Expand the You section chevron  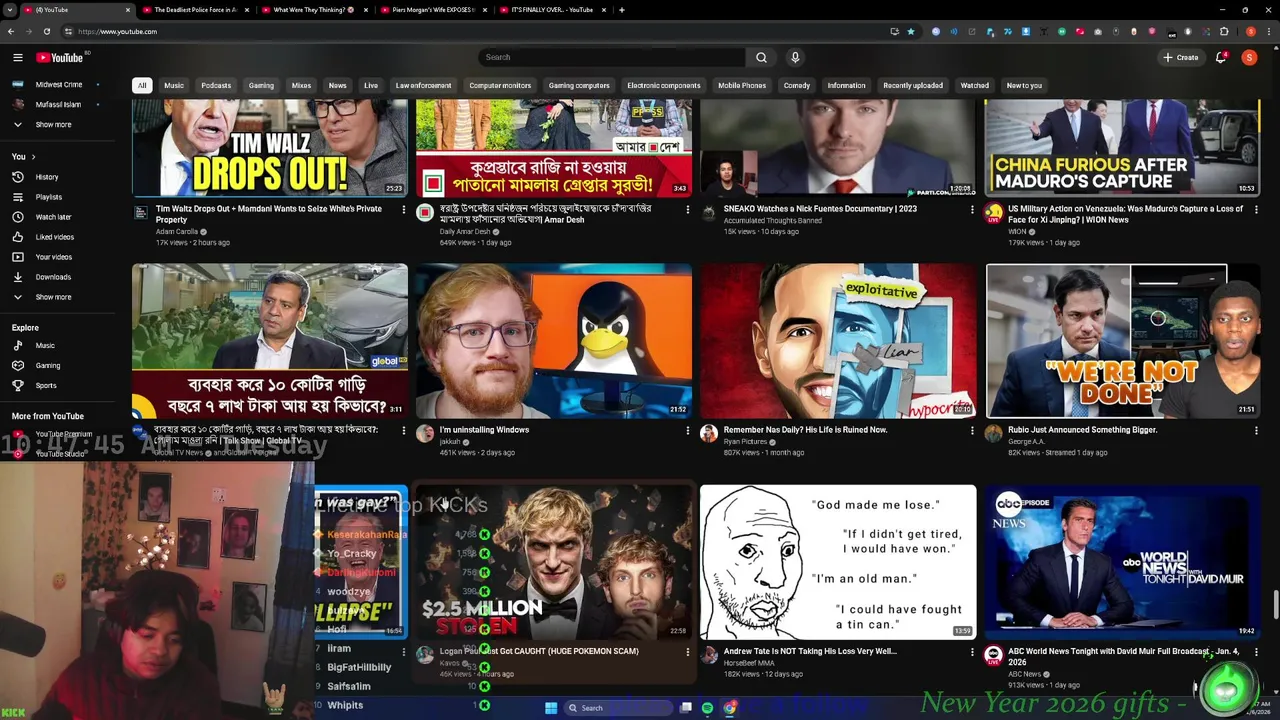(33, 157)
